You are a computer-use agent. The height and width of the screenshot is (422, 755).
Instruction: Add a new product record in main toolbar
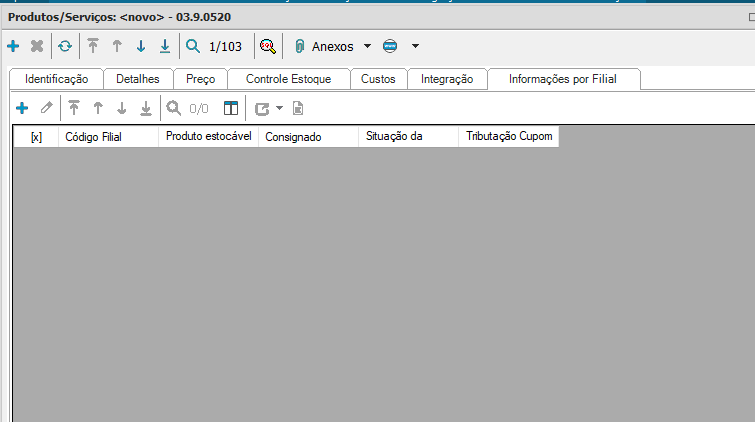coord(13,46)
